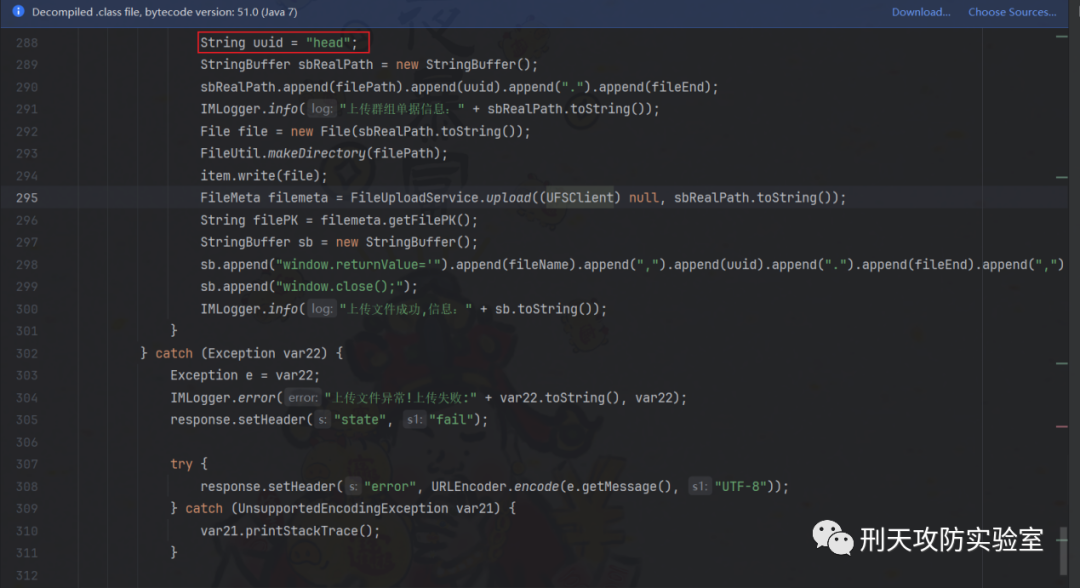
Task: Click line number 312 in the gutter
Action: 27,575
